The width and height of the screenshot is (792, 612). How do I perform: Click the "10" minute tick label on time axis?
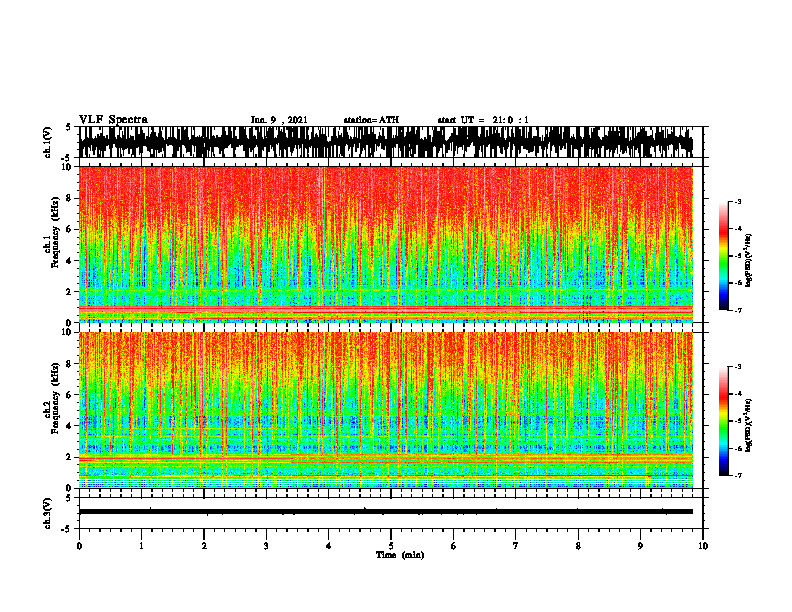tap(703, 546)
